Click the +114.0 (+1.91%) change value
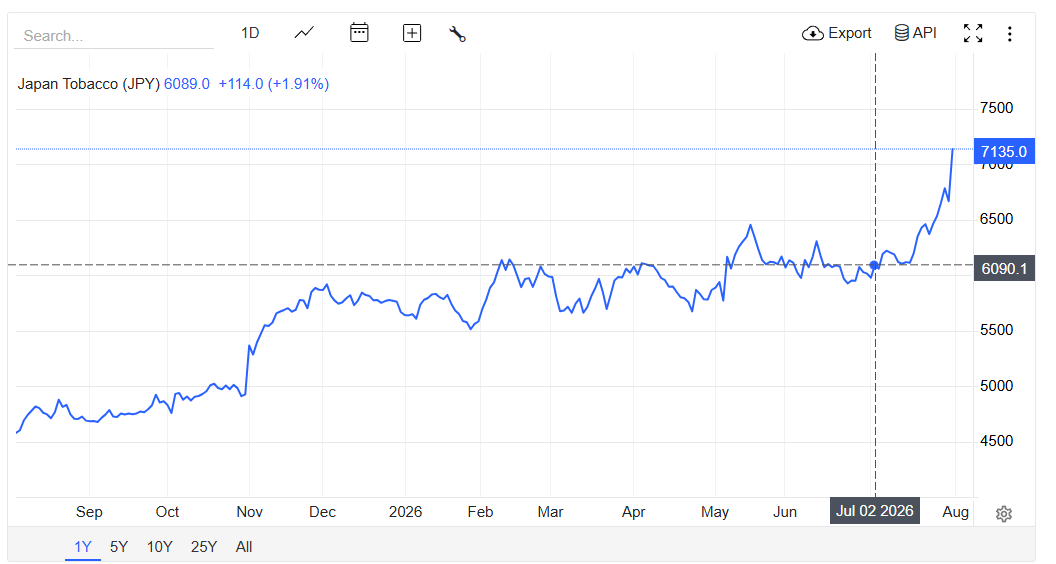1056x564 pixels. (x=273, y=84)
